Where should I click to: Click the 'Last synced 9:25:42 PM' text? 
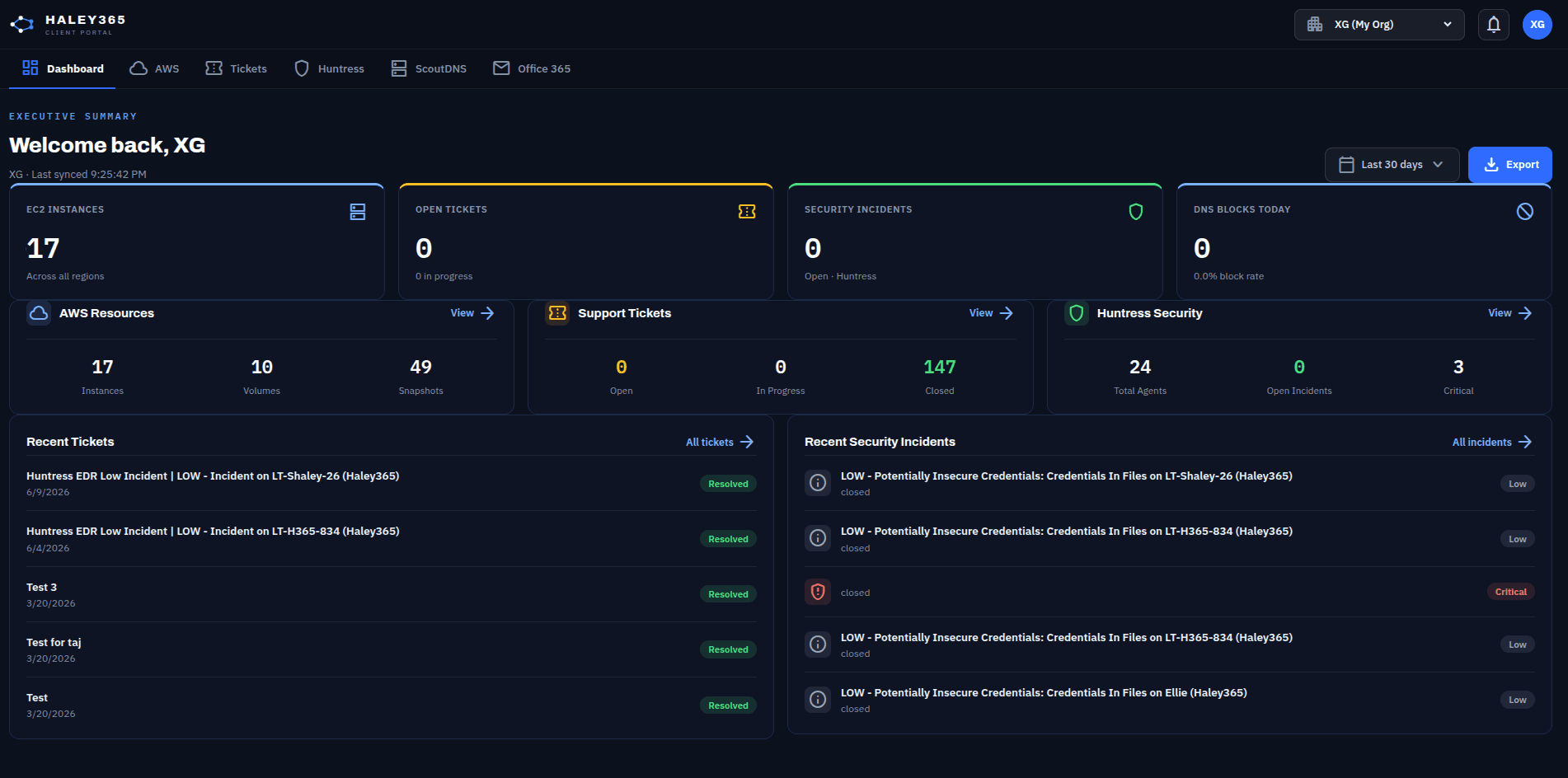coord(89,175)
